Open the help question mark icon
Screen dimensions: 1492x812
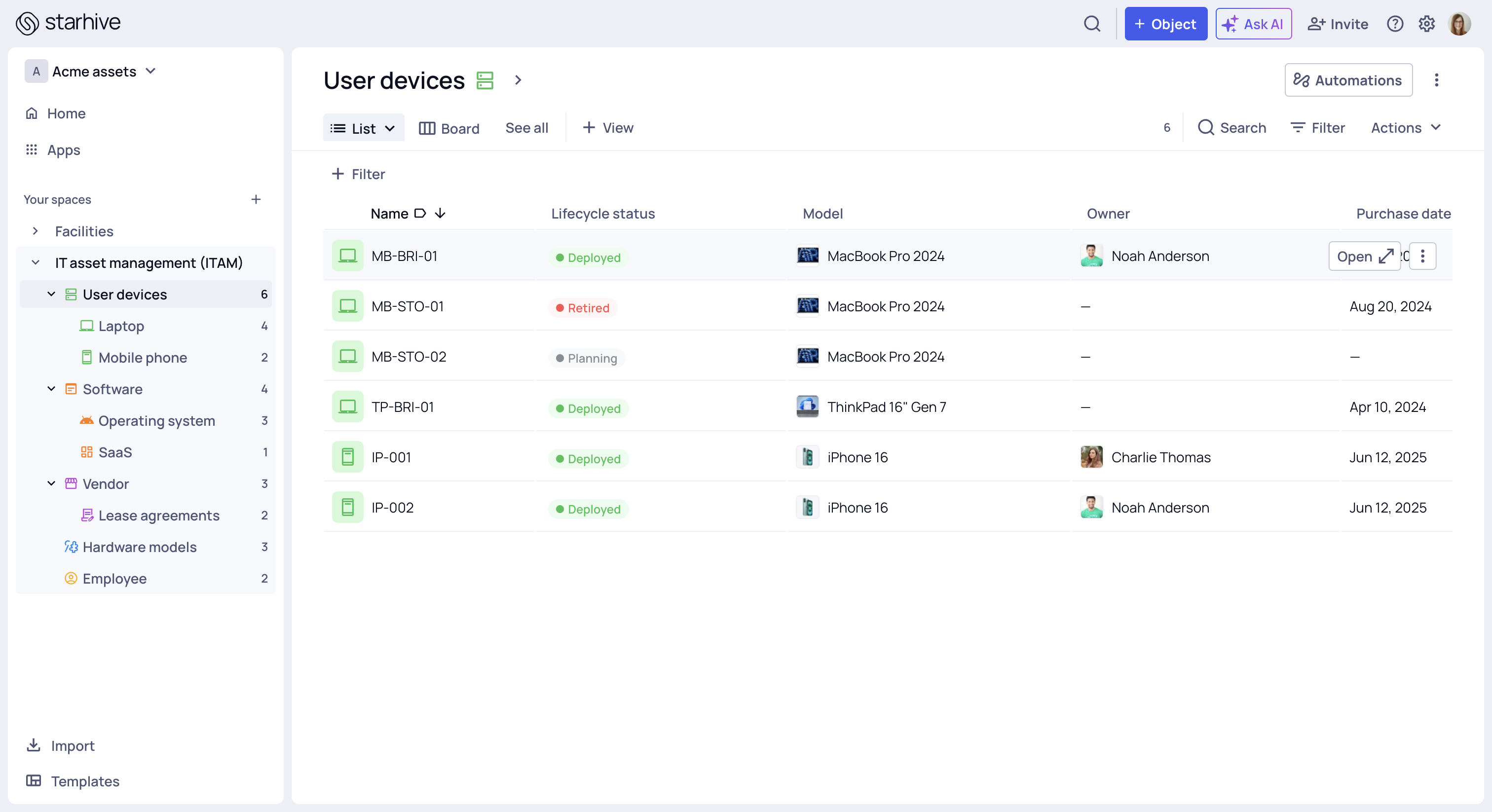pos(1395,24)
